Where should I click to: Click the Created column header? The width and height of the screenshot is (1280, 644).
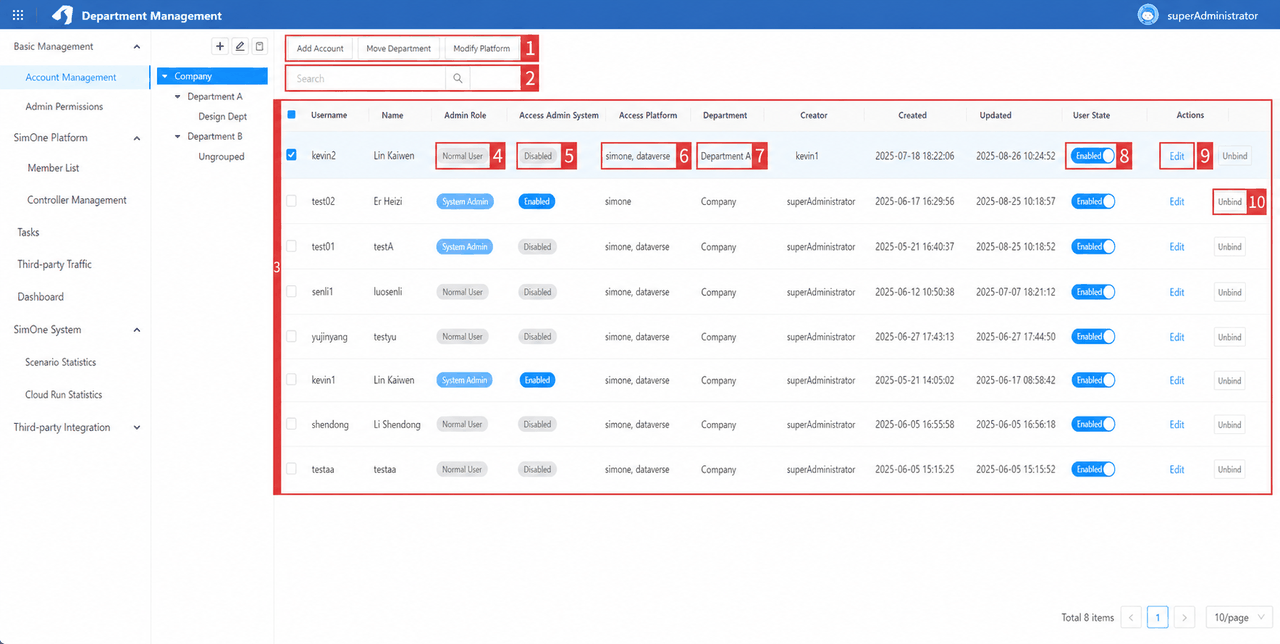(x=912, y=115)
